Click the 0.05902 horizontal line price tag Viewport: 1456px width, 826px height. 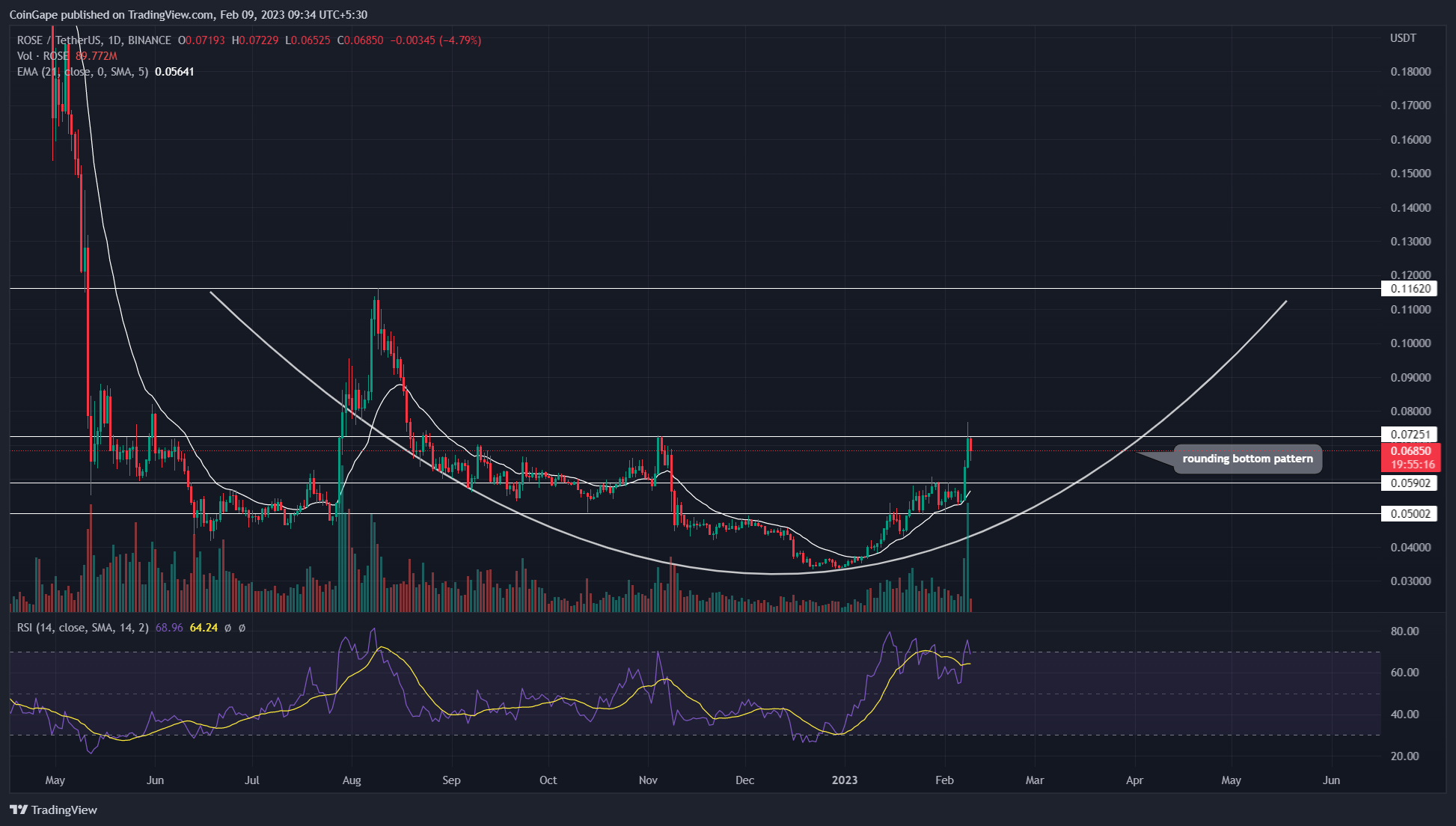pos(1410,483)
